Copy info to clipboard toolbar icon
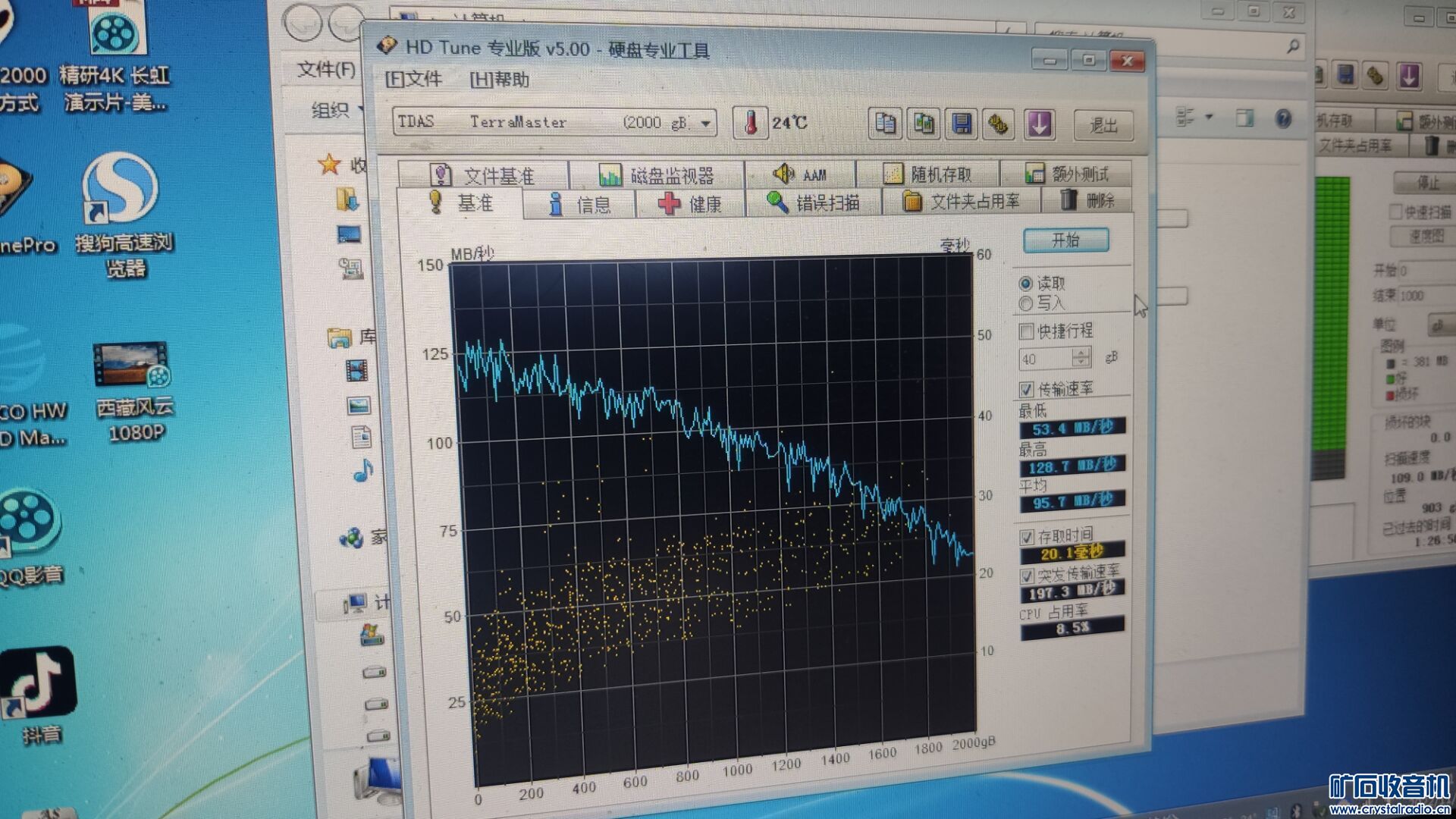This screenshot has height=819, width=1456. click(x=885, y=123)
